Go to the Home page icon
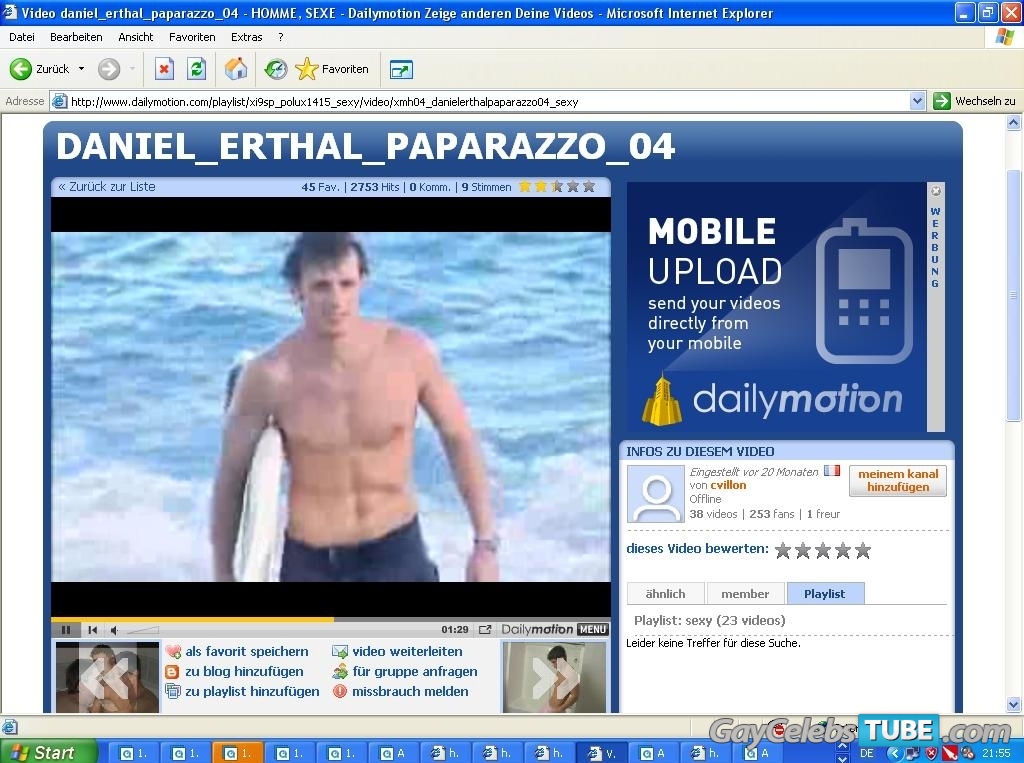The height and width of the screenshot is (763, 1024). (236, 69)
